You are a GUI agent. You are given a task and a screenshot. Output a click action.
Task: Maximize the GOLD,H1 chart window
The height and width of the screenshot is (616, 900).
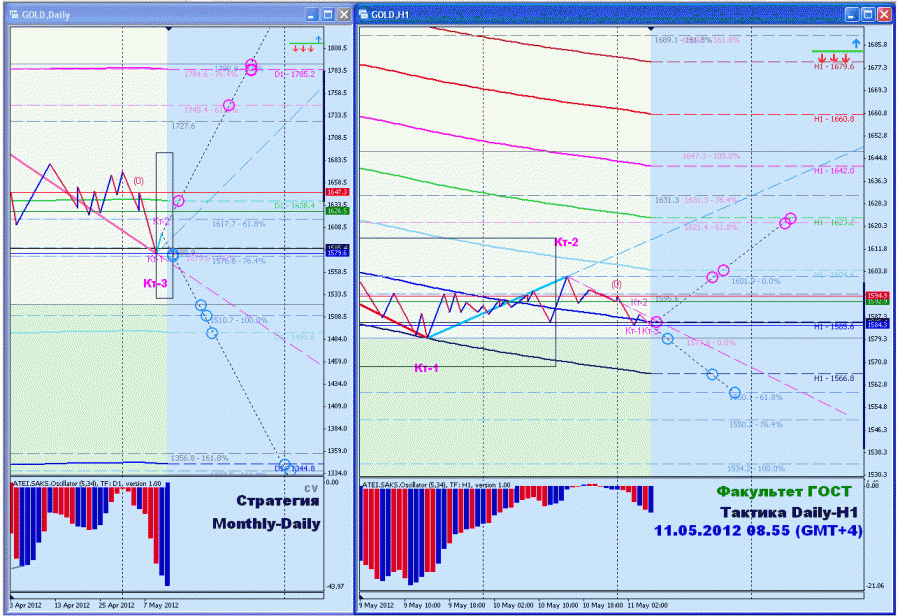point(868,15)
